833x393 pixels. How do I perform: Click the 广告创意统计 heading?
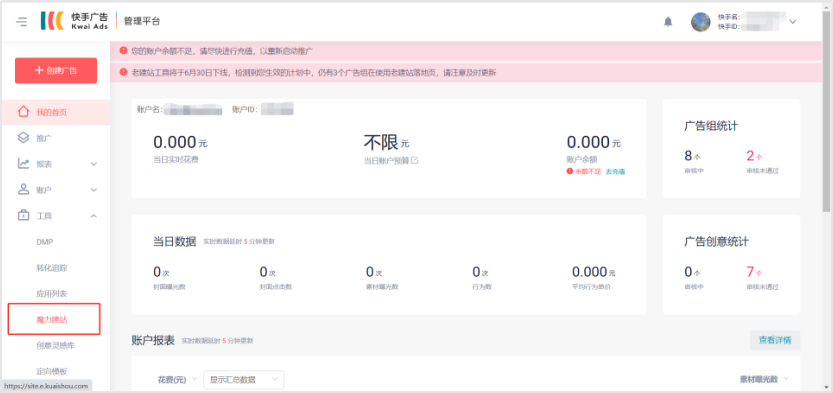[x=716, y=242]
